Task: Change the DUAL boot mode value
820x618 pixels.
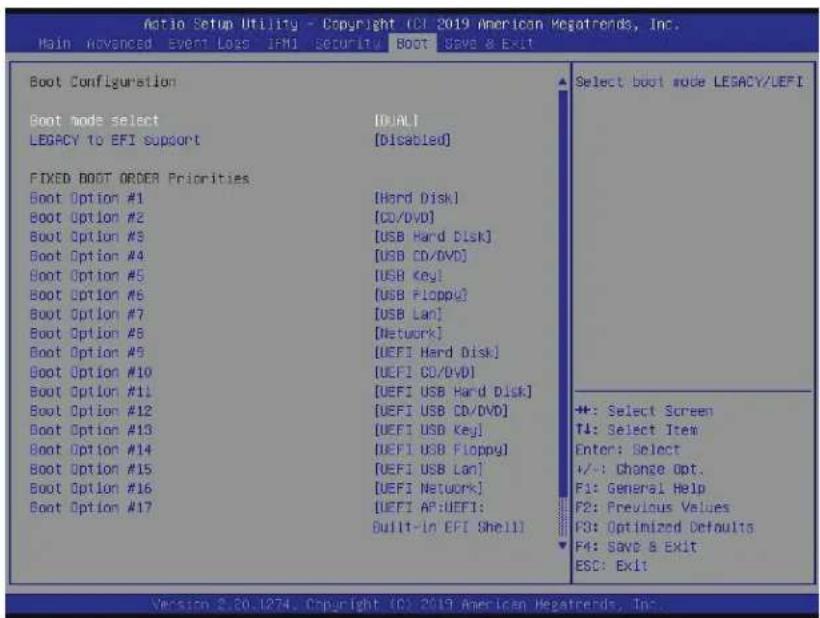Action: pyautogui.click(x=396, y=120)
